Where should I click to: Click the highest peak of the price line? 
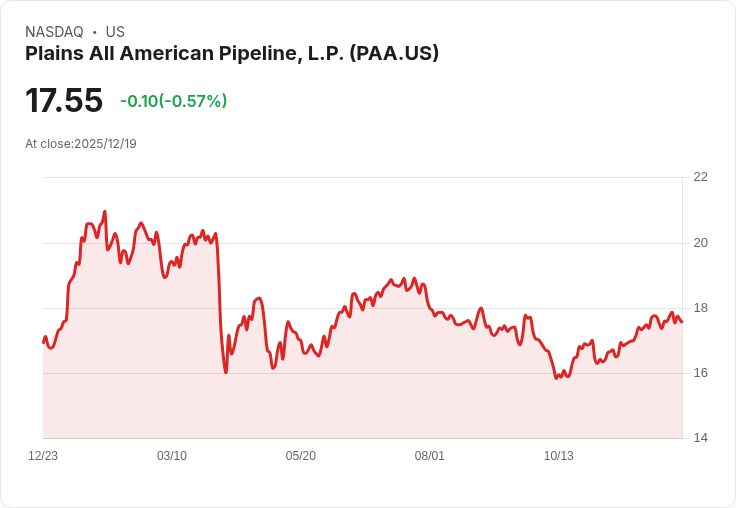[105, 212]
